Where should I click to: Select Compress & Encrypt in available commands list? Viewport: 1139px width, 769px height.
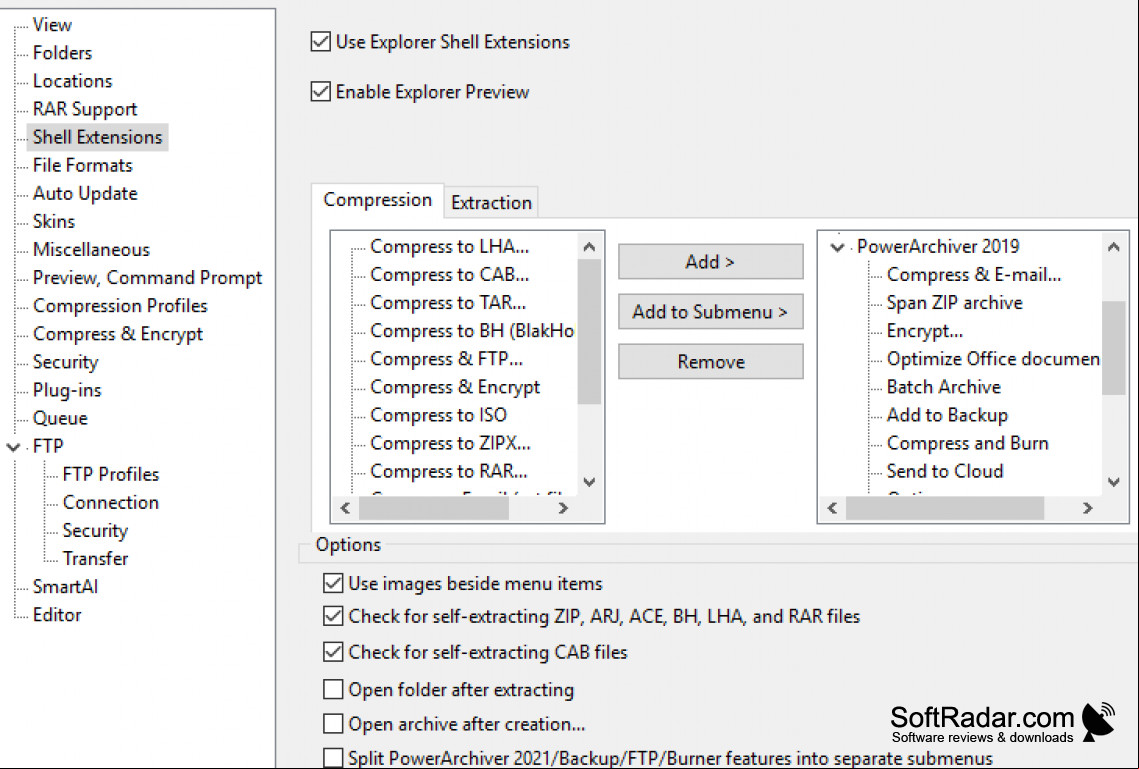(x=455, y=387)
